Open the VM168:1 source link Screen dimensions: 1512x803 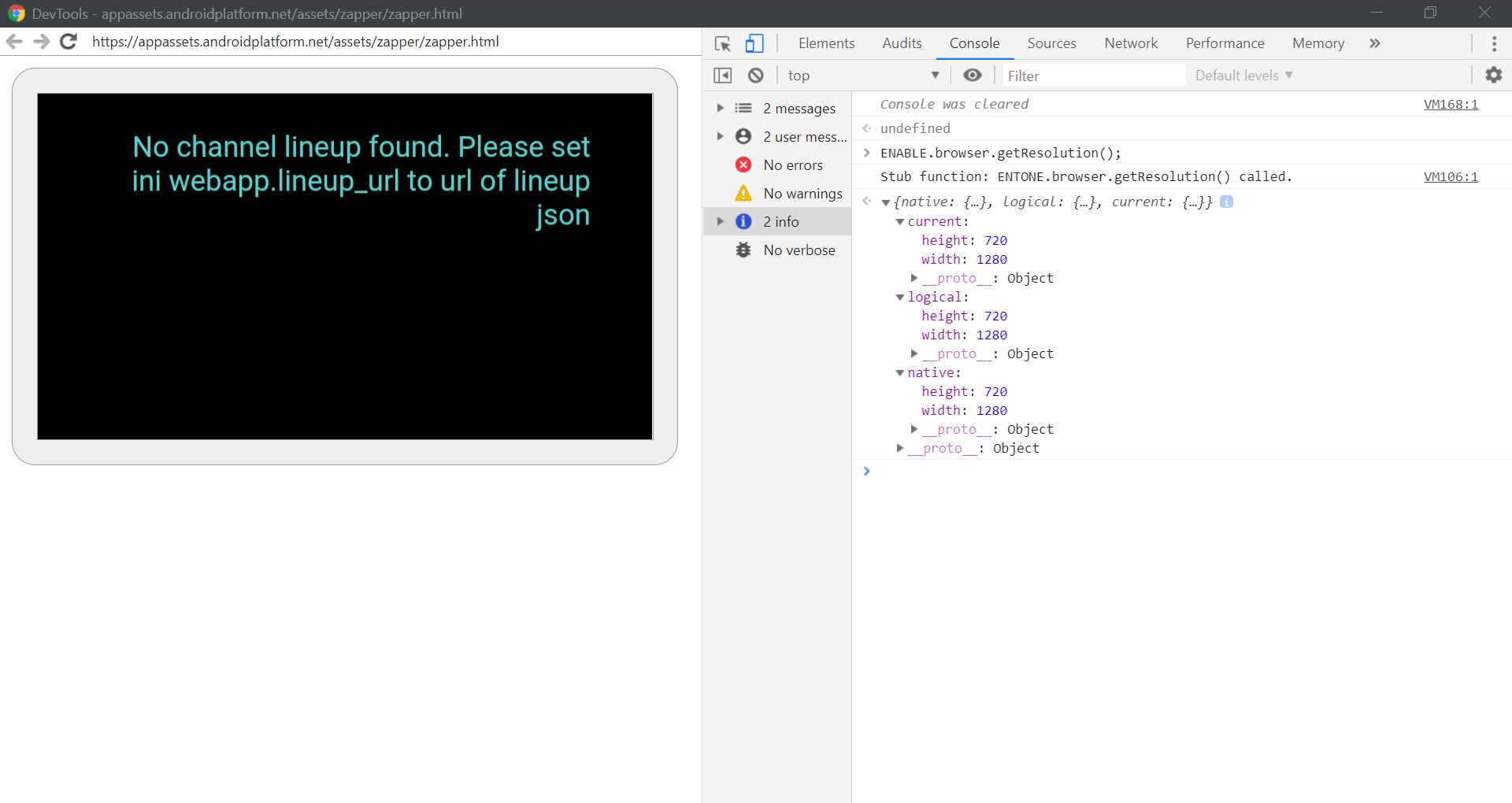(1451, 104)
